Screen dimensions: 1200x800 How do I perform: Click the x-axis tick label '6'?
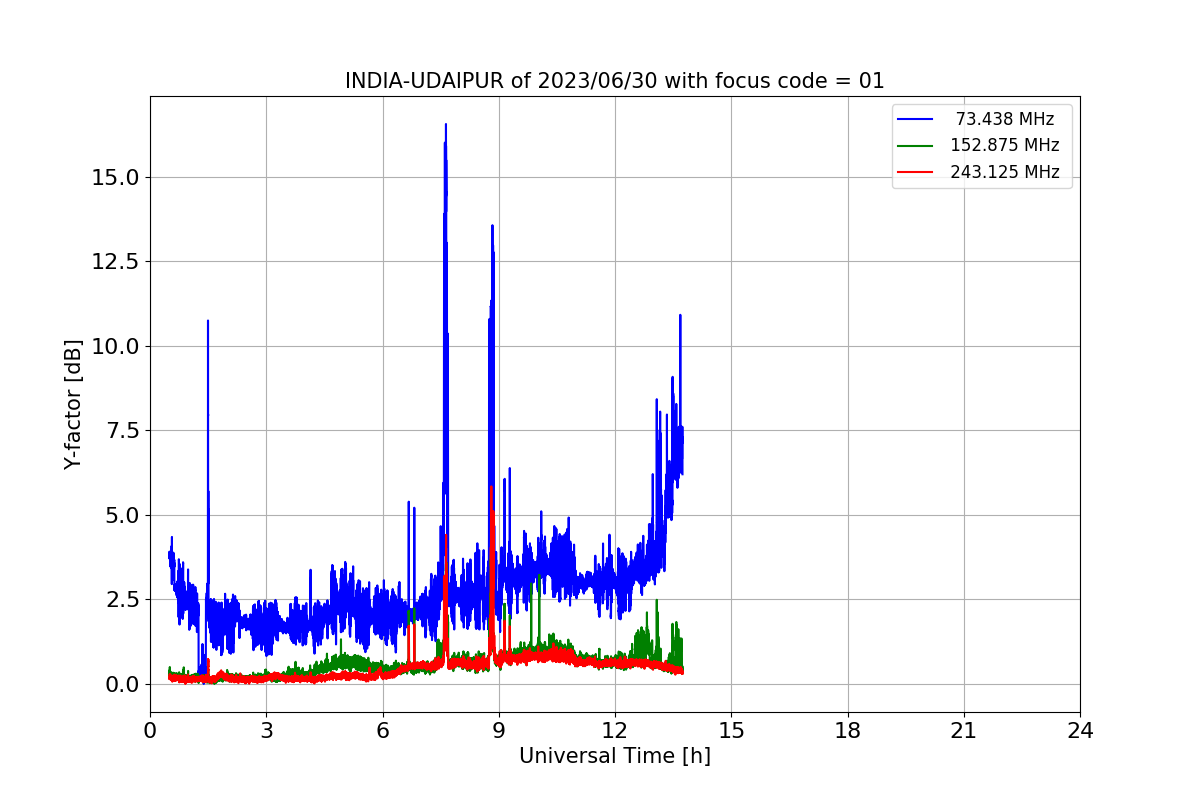click(x=382, y=731)
